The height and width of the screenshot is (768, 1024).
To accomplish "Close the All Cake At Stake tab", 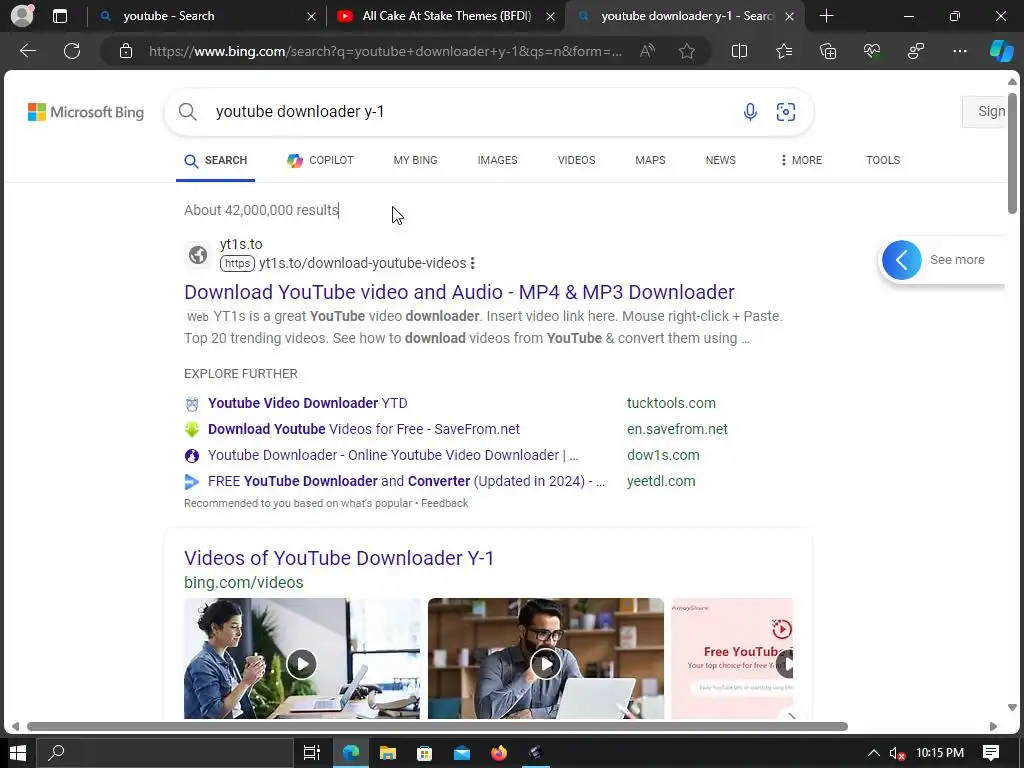I will click(x=551, y=16).
